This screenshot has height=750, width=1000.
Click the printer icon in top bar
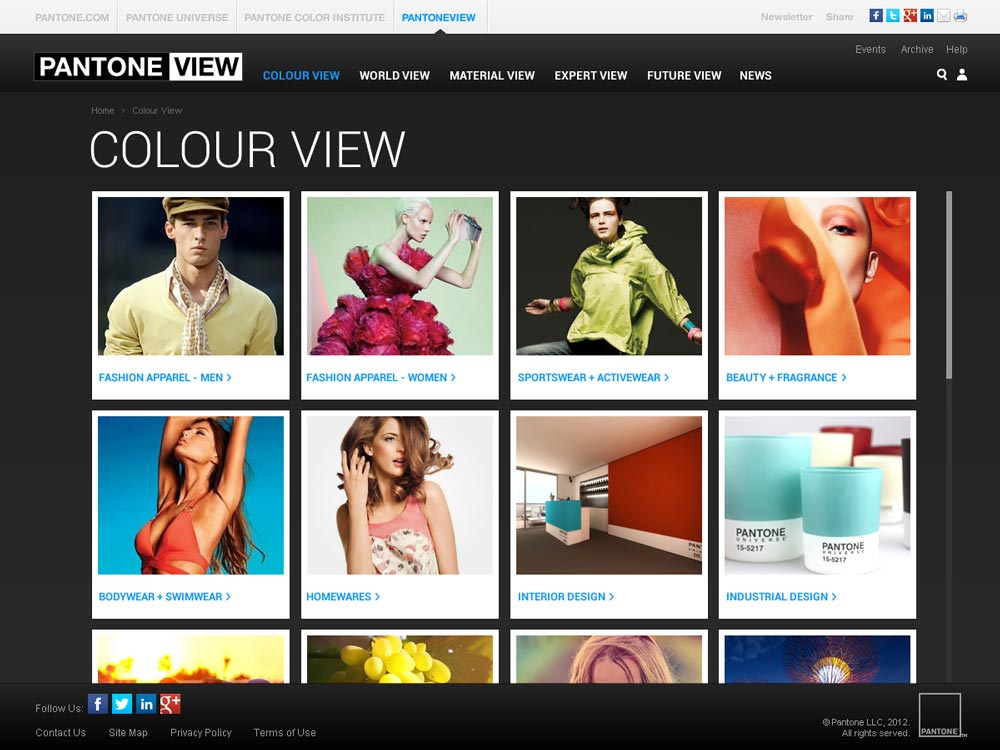[x=960, y=16]
